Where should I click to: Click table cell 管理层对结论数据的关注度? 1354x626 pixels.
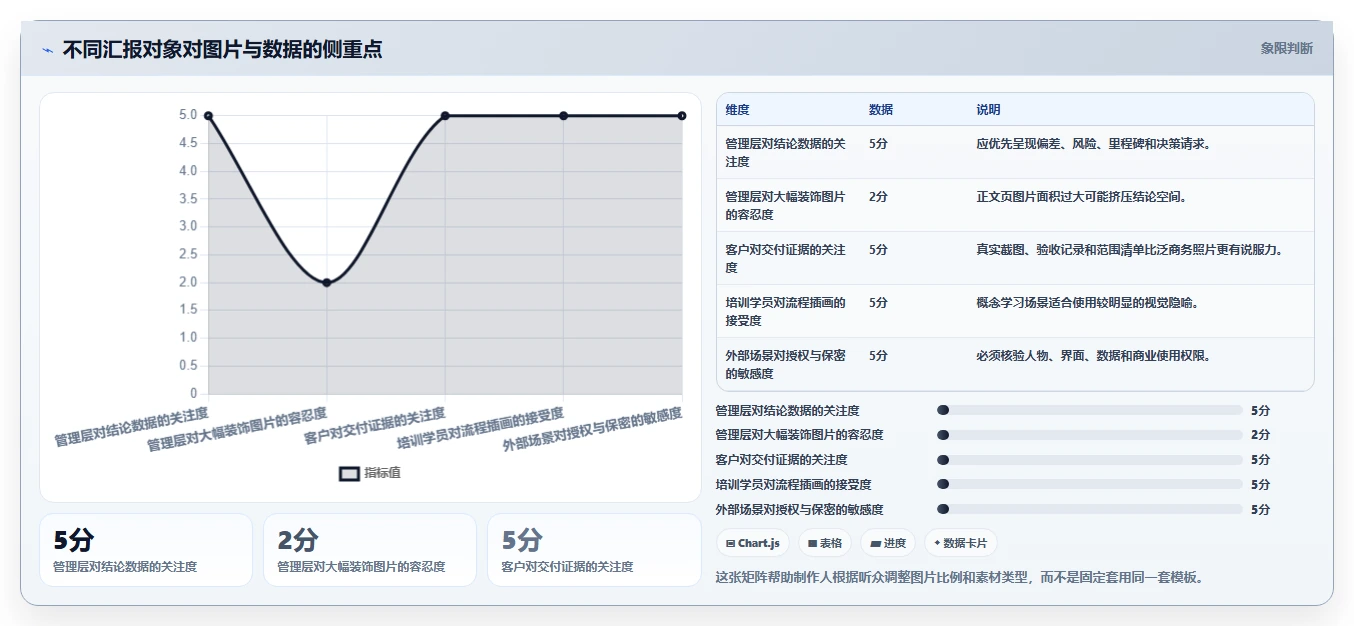786,152
